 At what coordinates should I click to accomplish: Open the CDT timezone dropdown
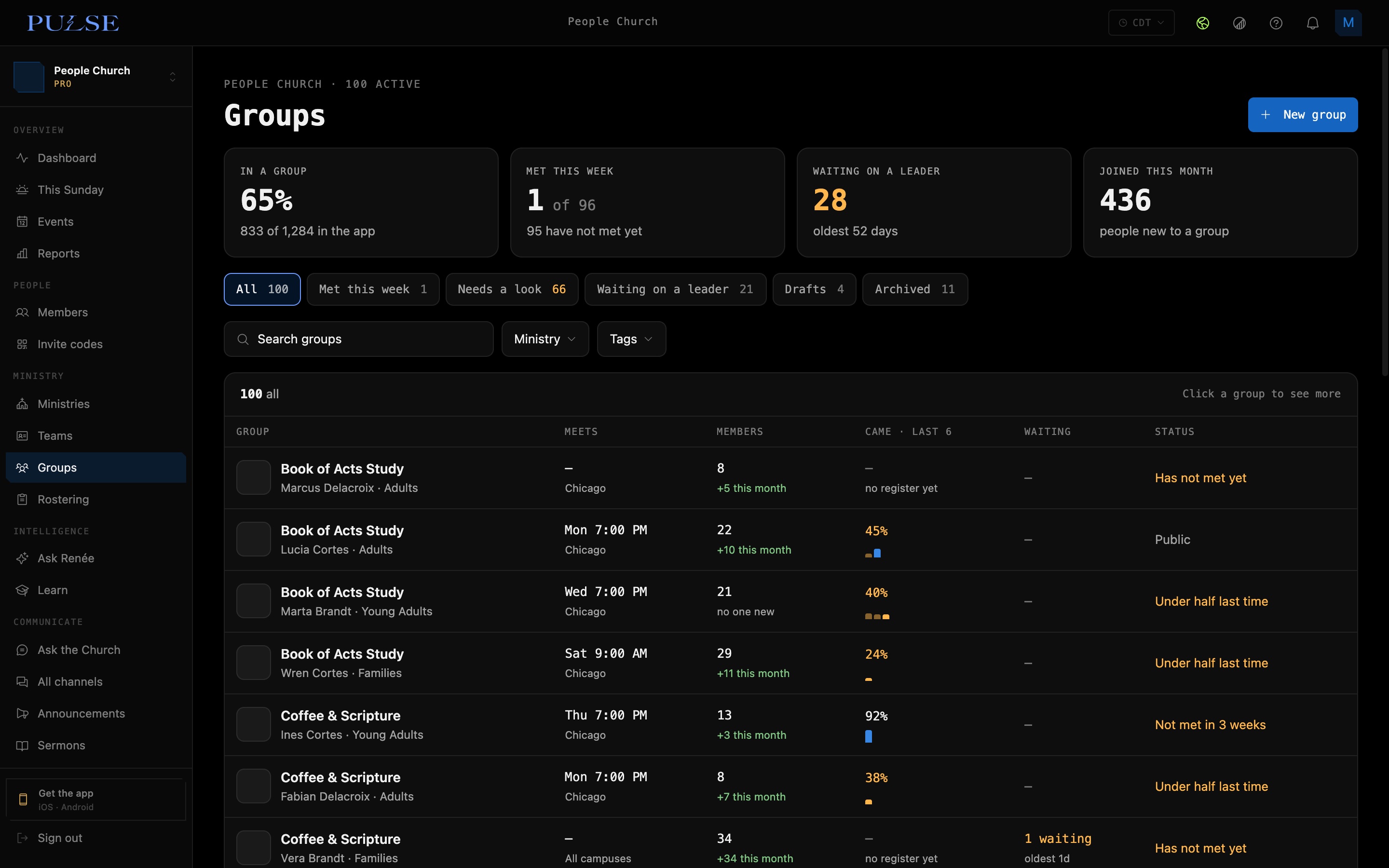[x=1141, y=23]
